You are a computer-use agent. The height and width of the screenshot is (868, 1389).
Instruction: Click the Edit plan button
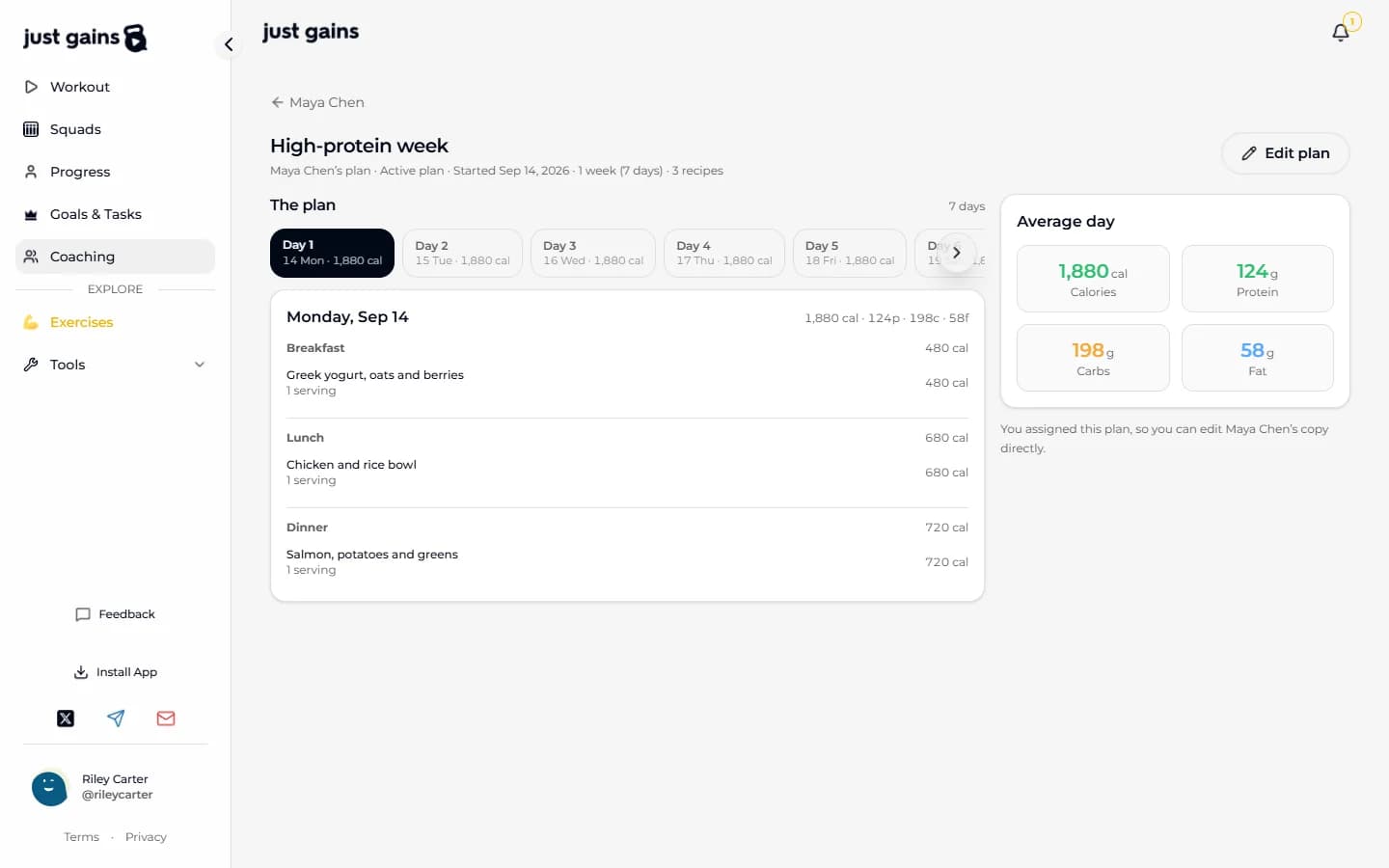pos(1285,153)
